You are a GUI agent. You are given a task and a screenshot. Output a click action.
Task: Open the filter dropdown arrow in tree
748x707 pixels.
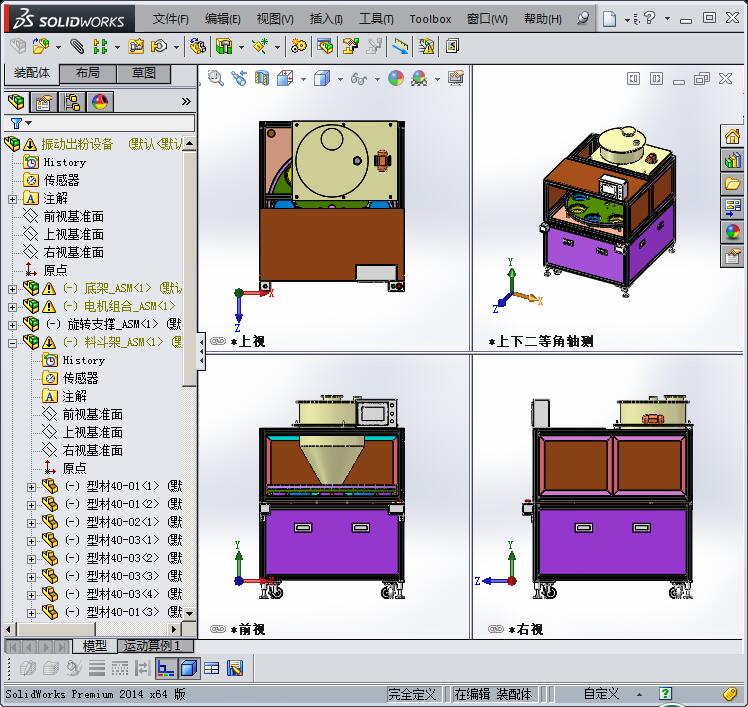(29, 124)
